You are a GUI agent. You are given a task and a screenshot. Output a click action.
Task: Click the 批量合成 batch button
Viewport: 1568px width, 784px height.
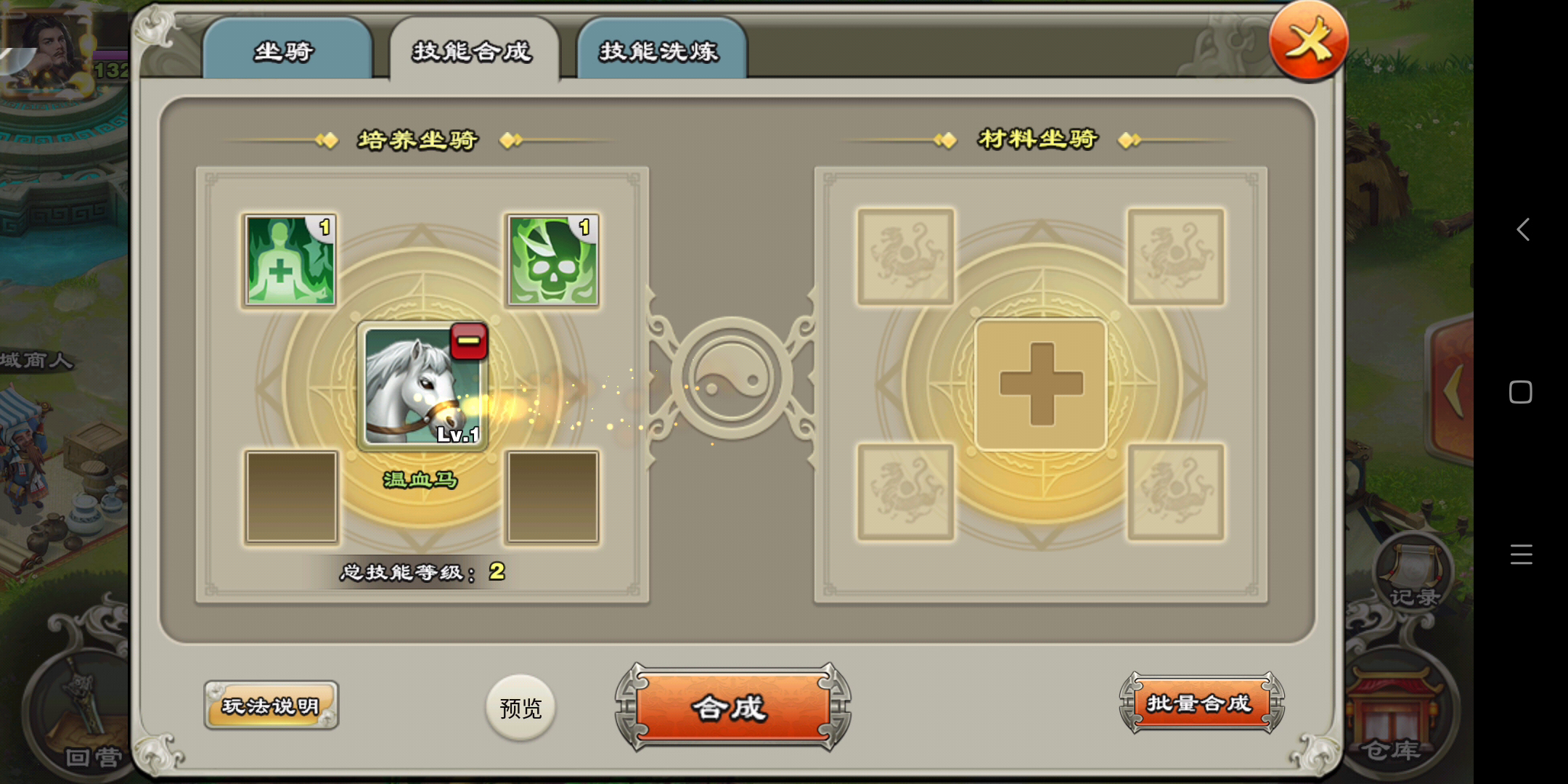click(1201, 703)
